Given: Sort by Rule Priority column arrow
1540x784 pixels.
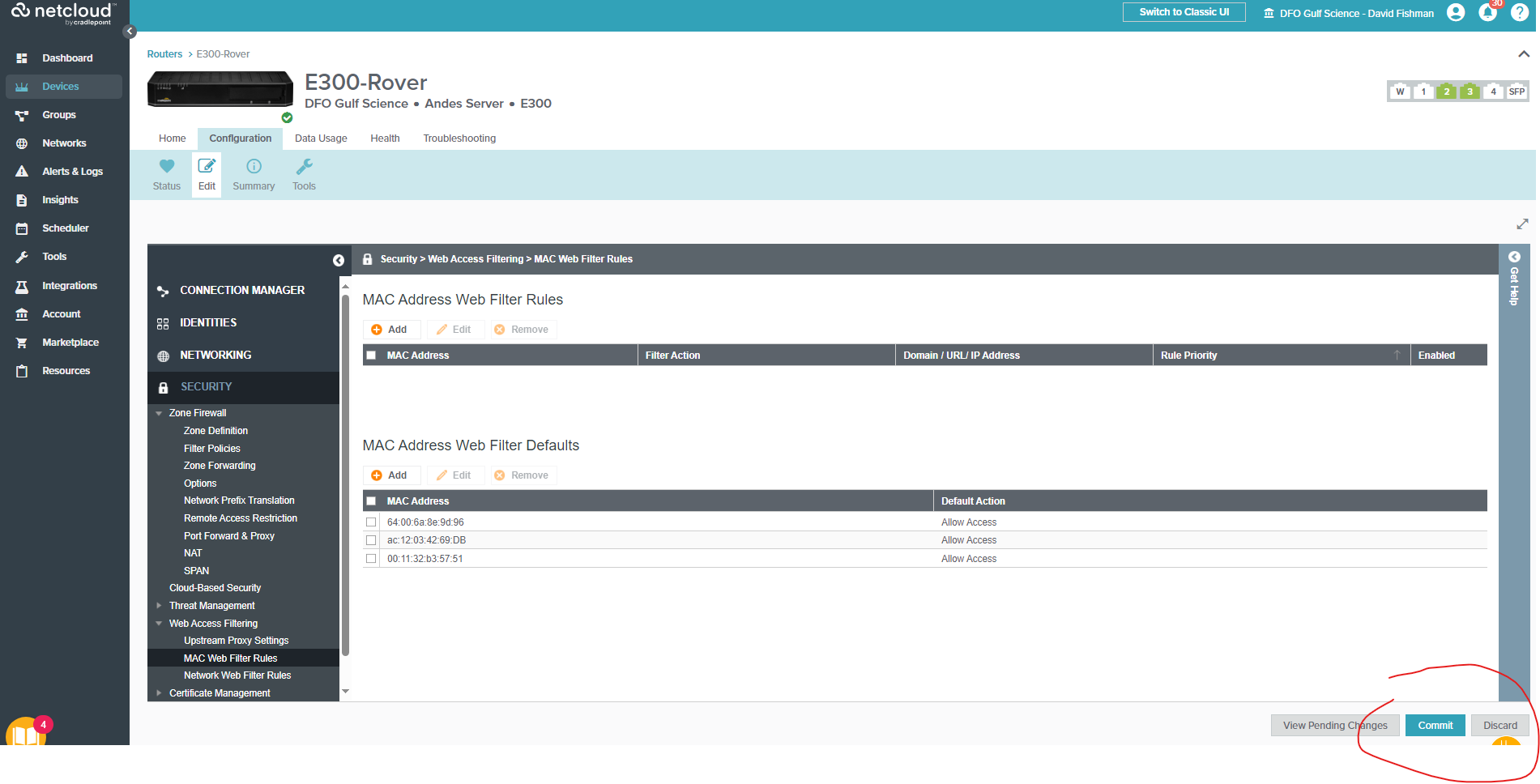Looking at the screenshot, I should (x=1397, y=356).
